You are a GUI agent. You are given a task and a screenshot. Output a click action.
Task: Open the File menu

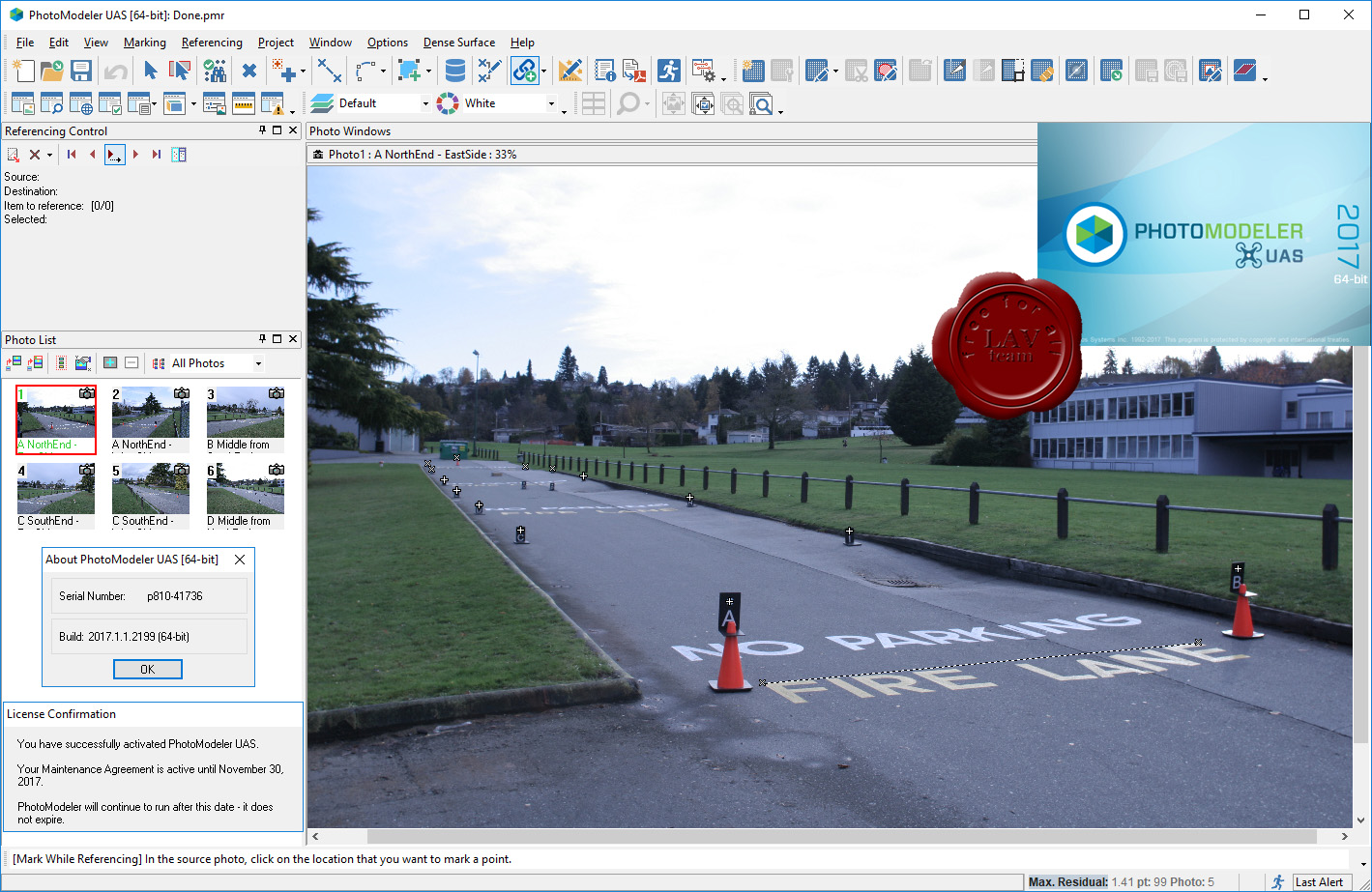tap(25, 43)
